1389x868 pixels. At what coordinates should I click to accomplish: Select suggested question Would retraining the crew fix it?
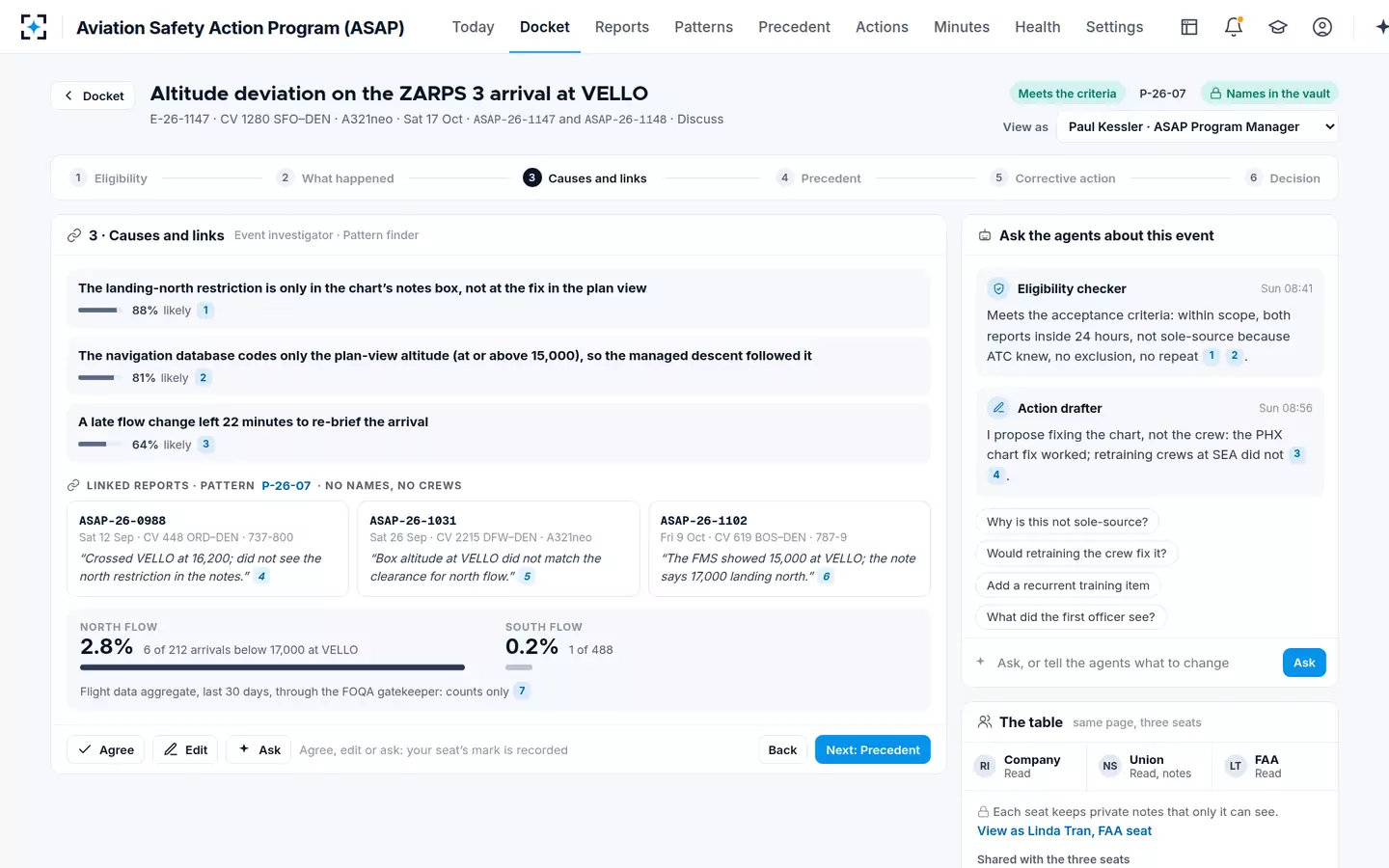tap(1076, 554)
